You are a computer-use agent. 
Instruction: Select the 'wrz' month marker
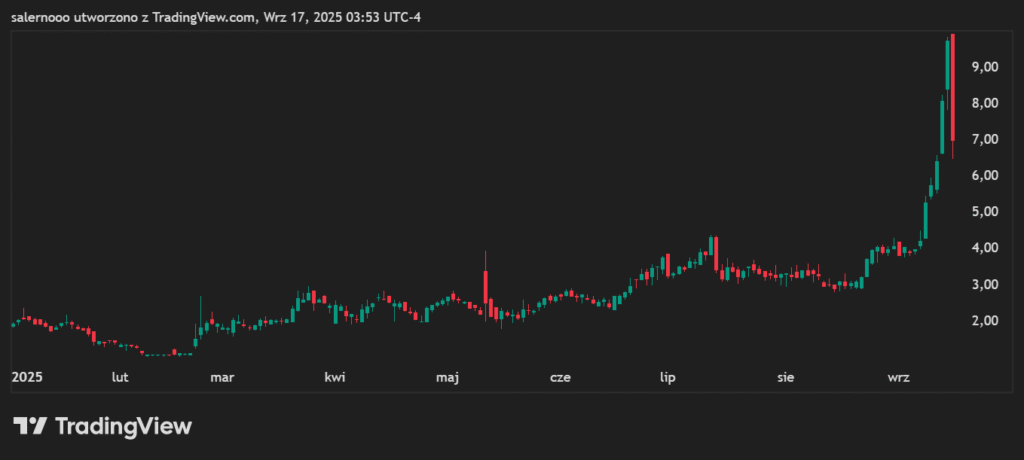click(x=898, y=378)
